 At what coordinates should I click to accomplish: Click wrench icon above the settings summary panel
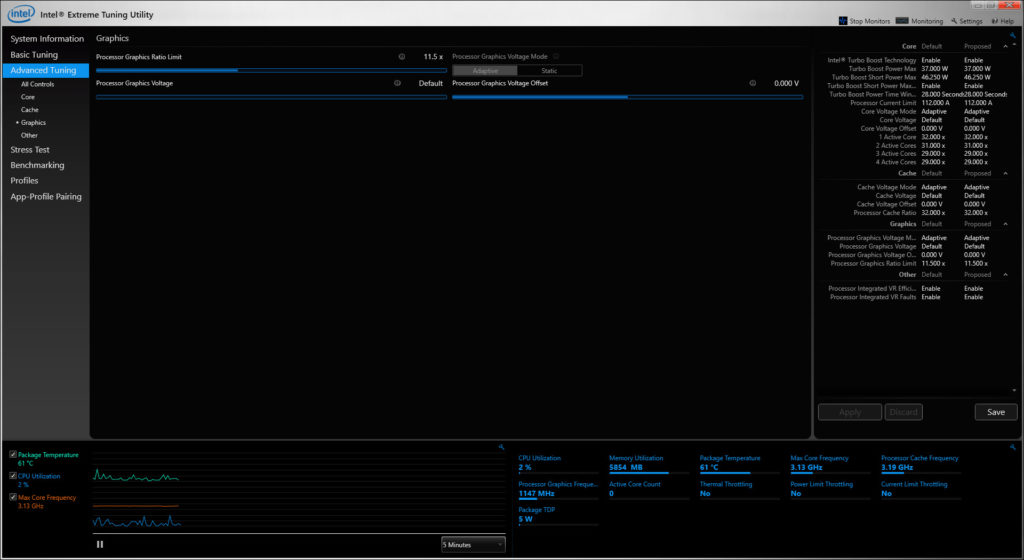[1013, 36]
